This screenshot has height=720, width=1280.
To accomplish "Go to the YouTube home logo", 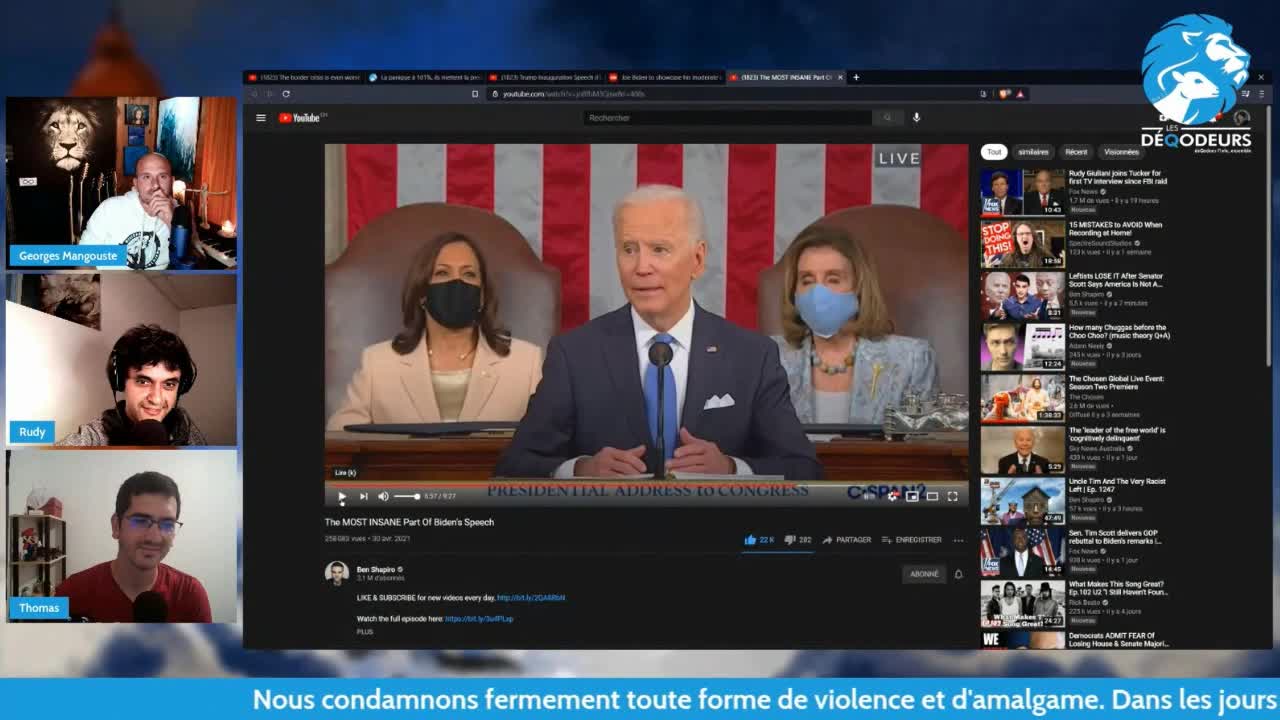I will coord(300,118).
